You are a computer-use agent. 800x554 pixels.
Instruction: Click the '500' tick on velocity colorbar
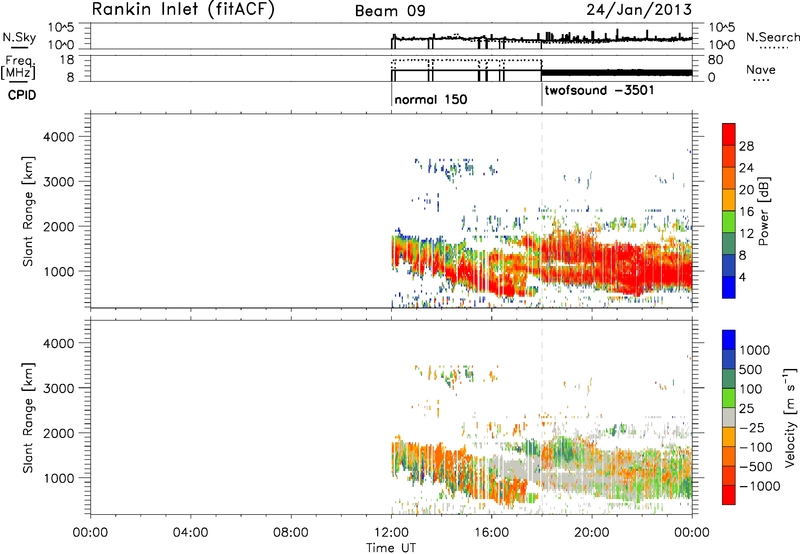click(x=752, y=369)
